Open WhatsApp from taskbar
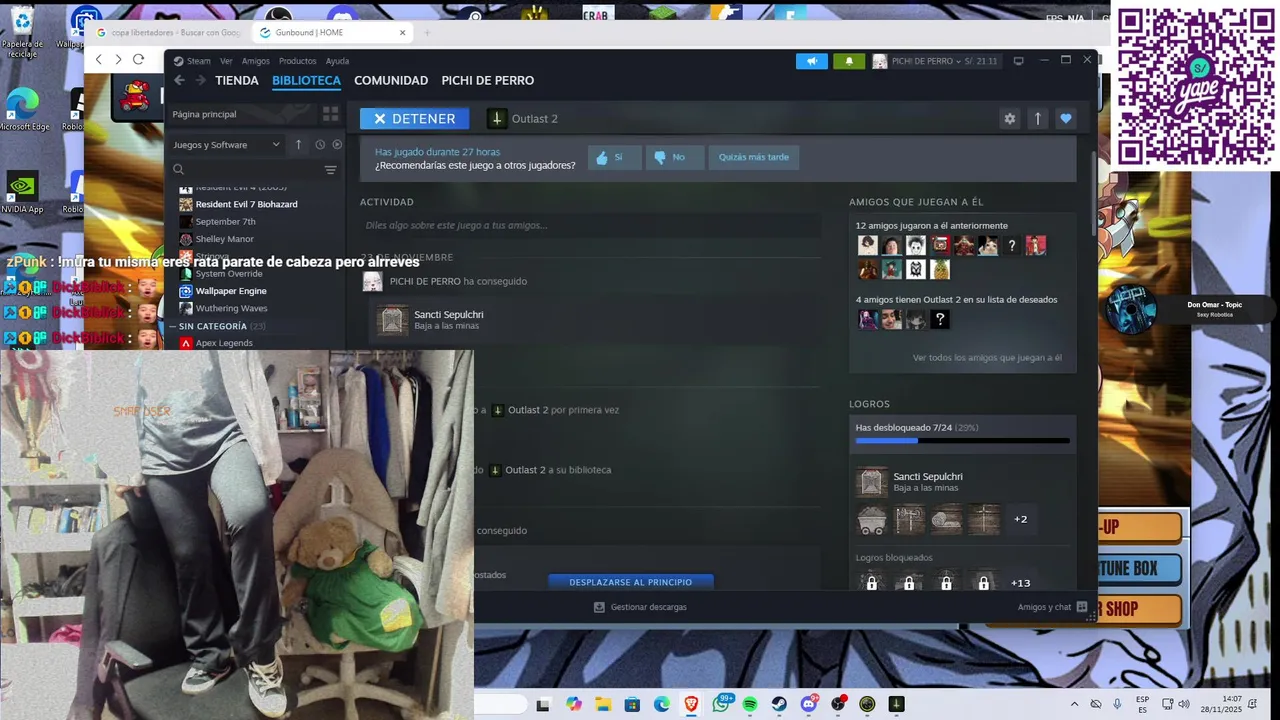 tap(721, 704)
